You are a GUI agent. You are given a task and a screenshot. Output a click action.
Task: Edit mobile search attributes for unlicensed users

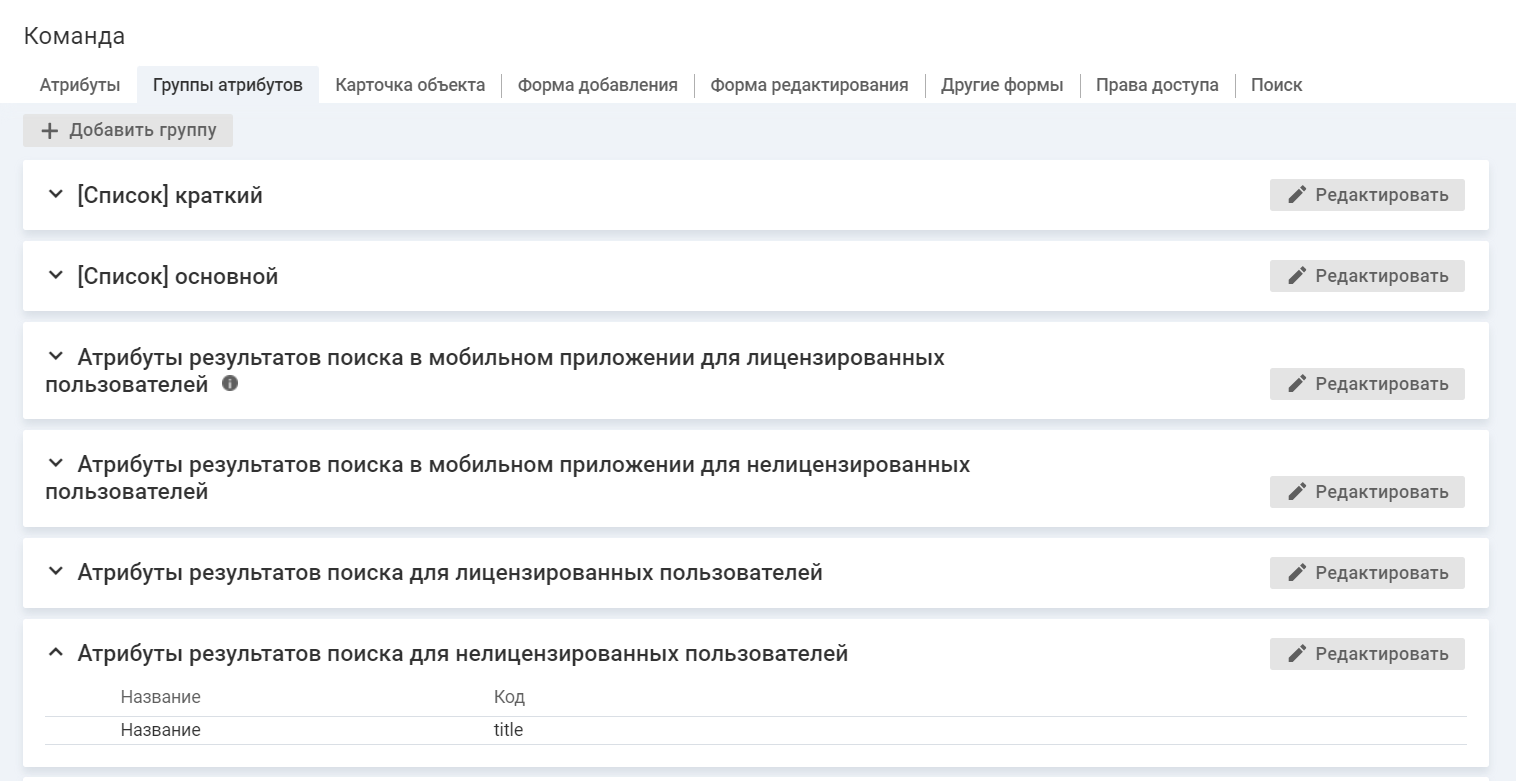pos(1367,492)
